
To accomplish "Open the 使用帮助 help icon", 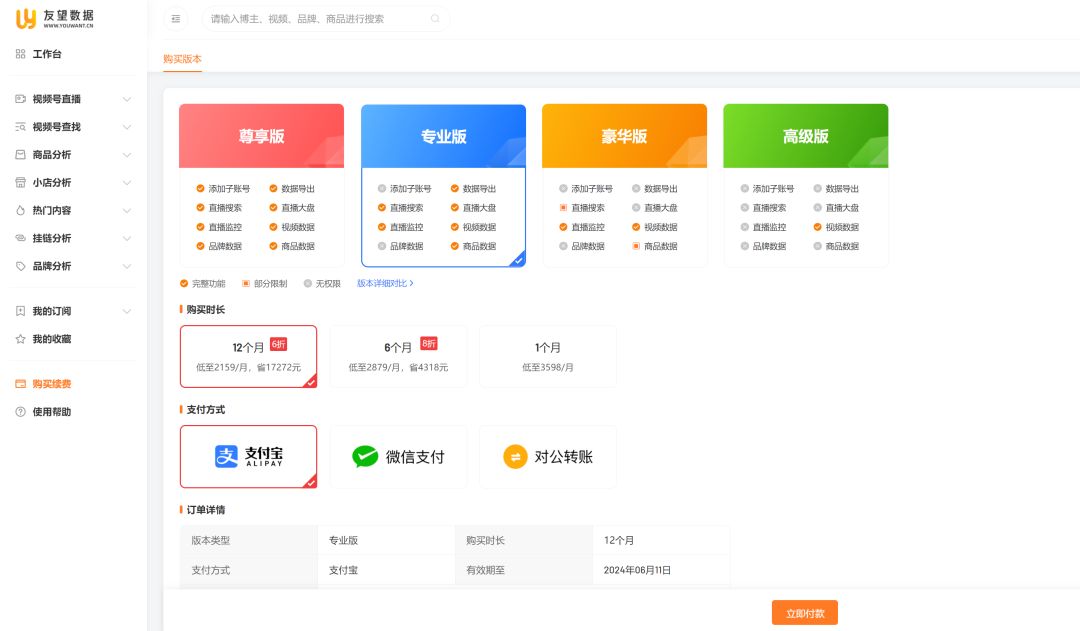I will [21, 411].
